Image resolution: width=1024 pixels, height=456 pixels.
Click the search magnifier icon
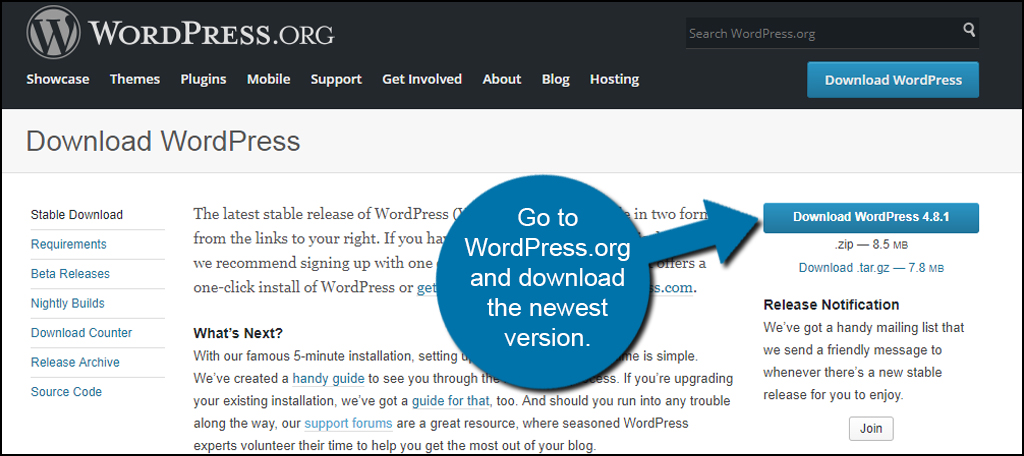(968, 29)
